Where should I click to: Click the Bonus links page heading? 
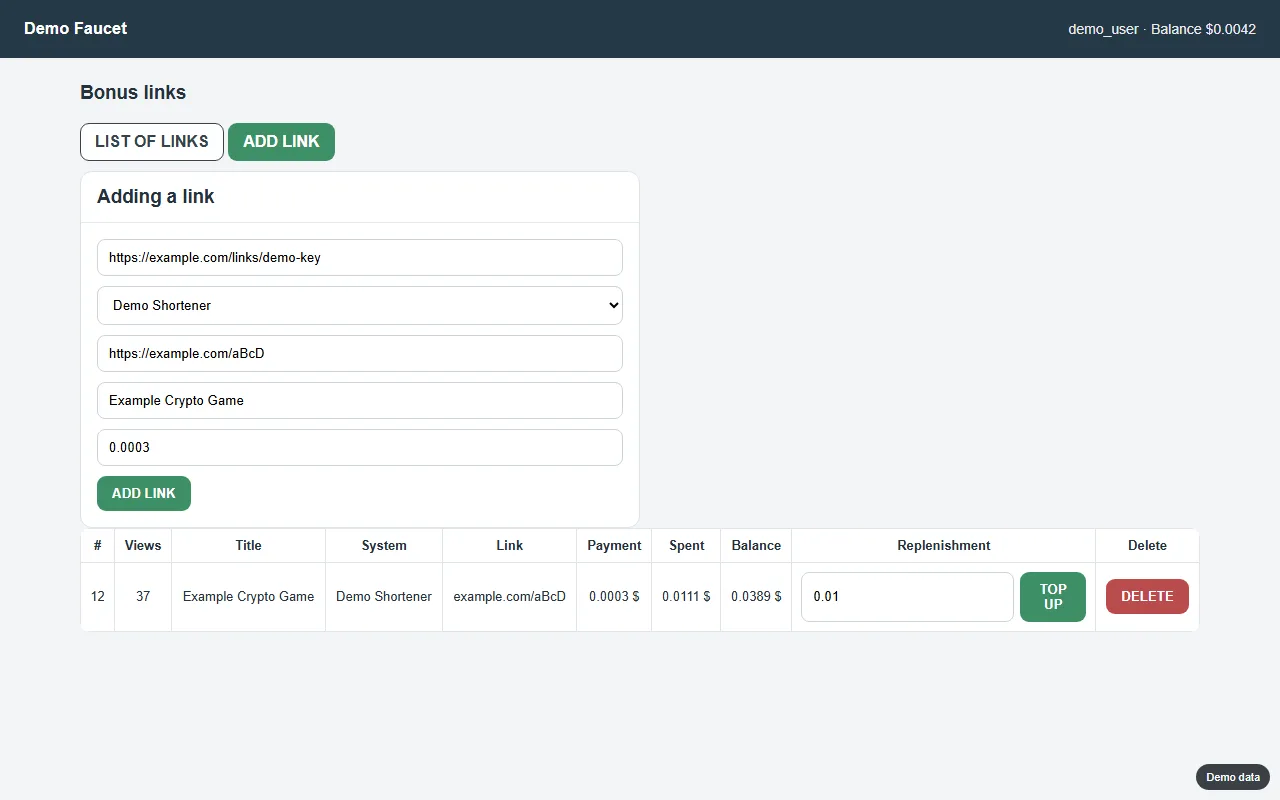point(133,92)
